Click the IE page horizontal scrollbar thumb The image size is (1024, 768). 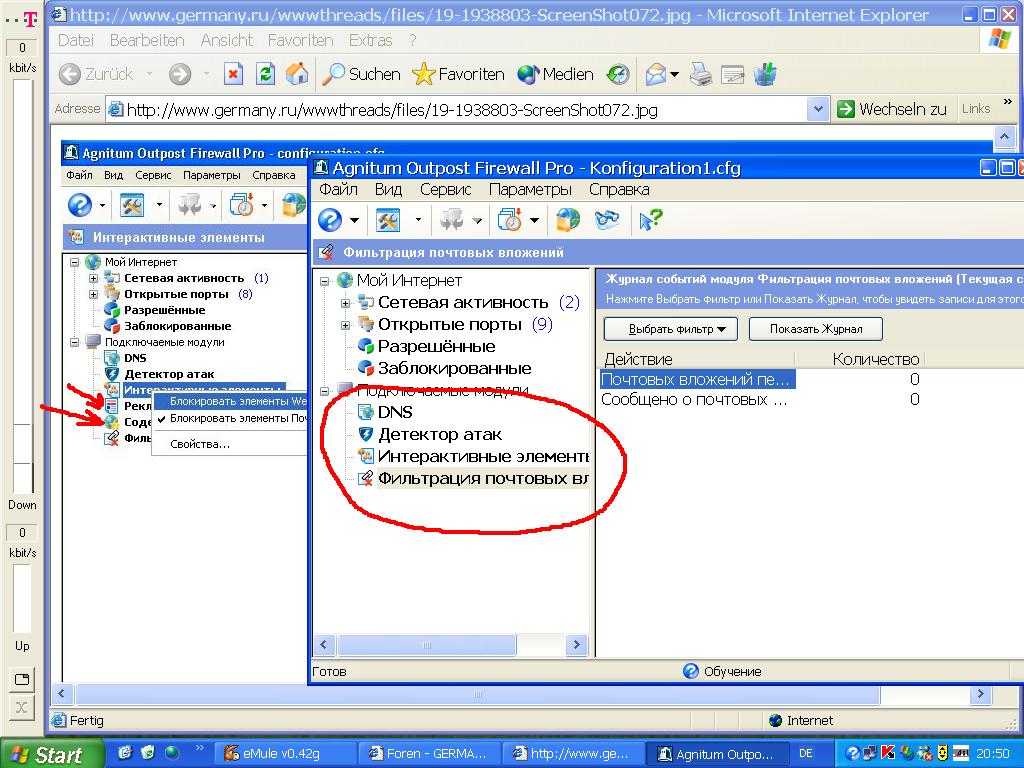(x=477, y=694)
